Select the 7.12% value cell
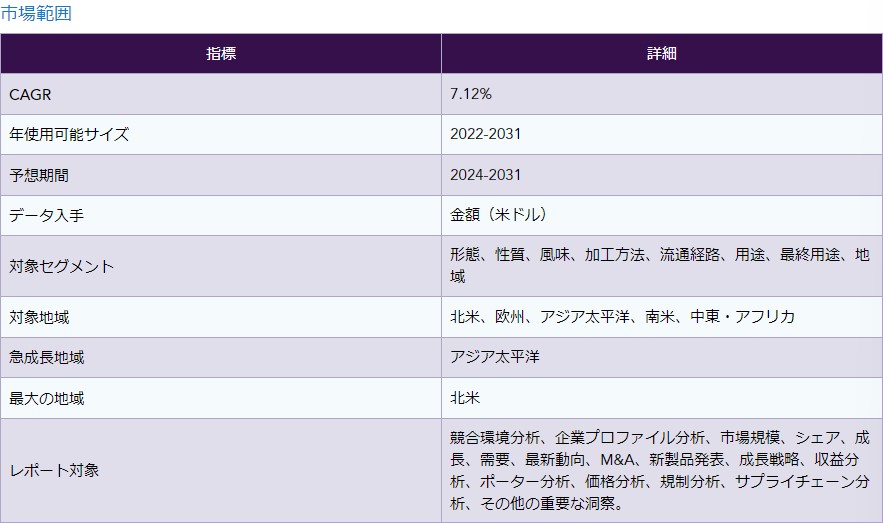 [662, 94]
